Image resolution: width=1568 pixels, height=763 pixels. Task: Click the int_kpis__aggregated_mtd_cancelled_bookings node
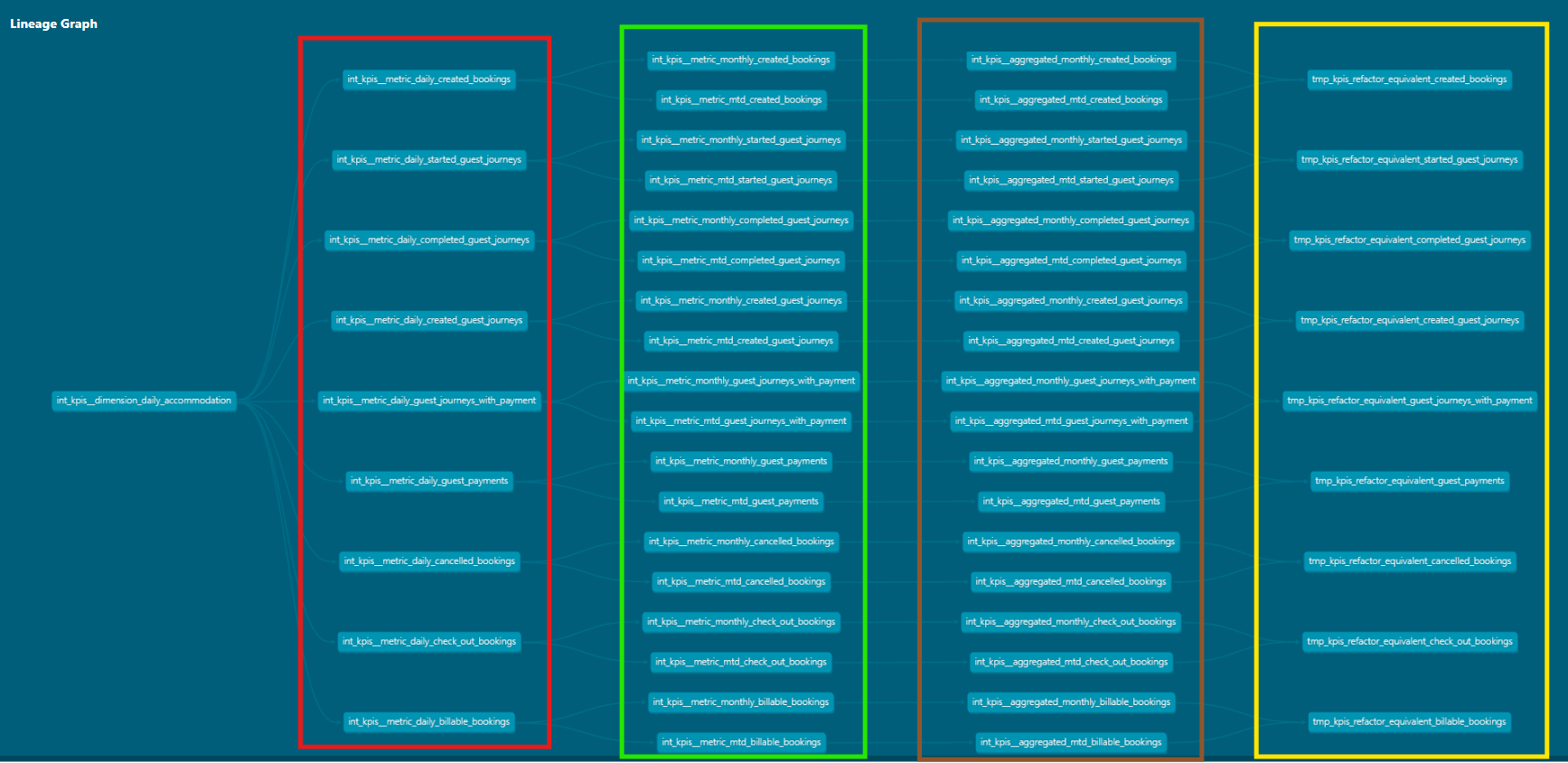[1070, 582]
